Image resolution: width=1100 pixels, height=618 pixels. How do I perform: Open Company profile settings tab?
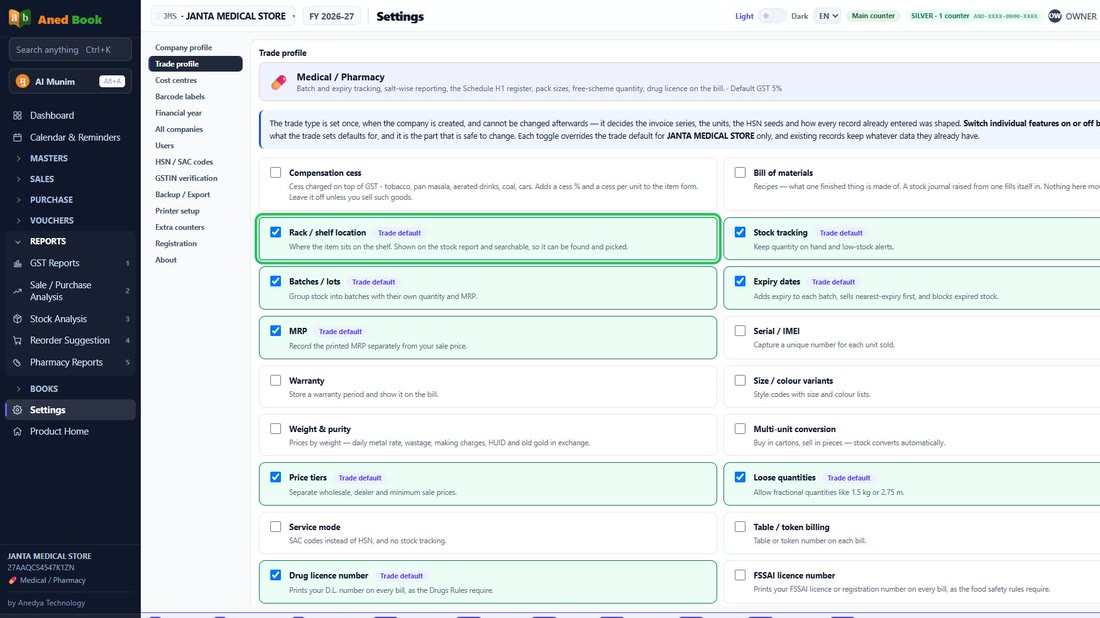pos(196,48)
